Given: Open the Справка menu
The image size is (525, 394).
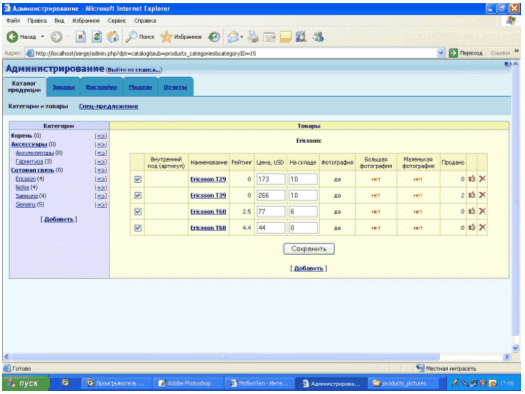Looking at the screenshot, I should point(145,21).
